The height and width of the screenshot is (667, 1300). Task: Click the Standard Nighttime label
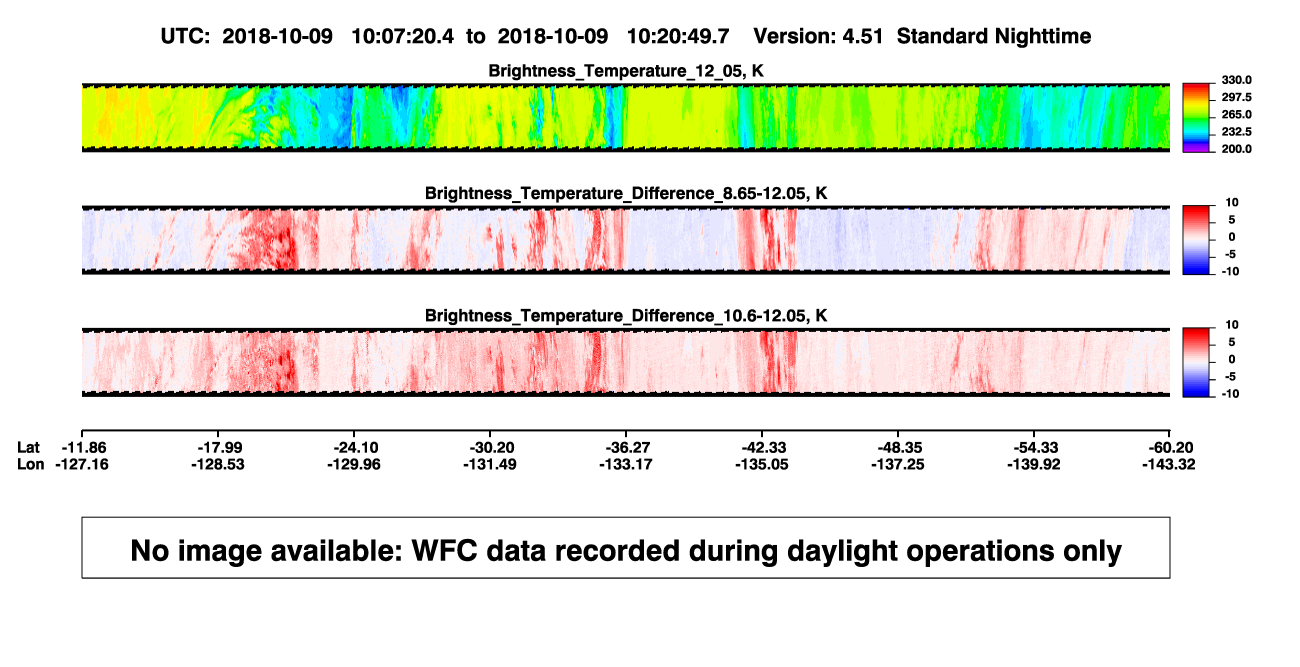click(994, 36)
